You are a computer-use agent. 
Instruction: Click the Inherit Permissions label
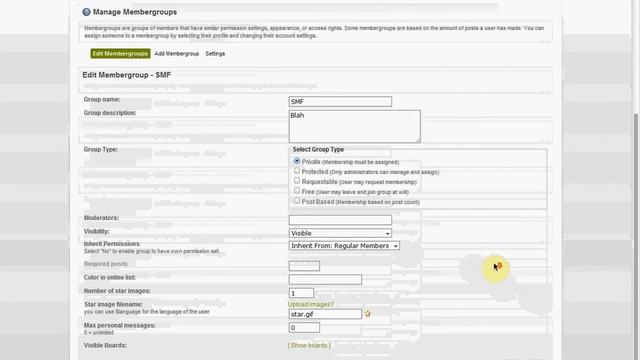tap(112, 244)
